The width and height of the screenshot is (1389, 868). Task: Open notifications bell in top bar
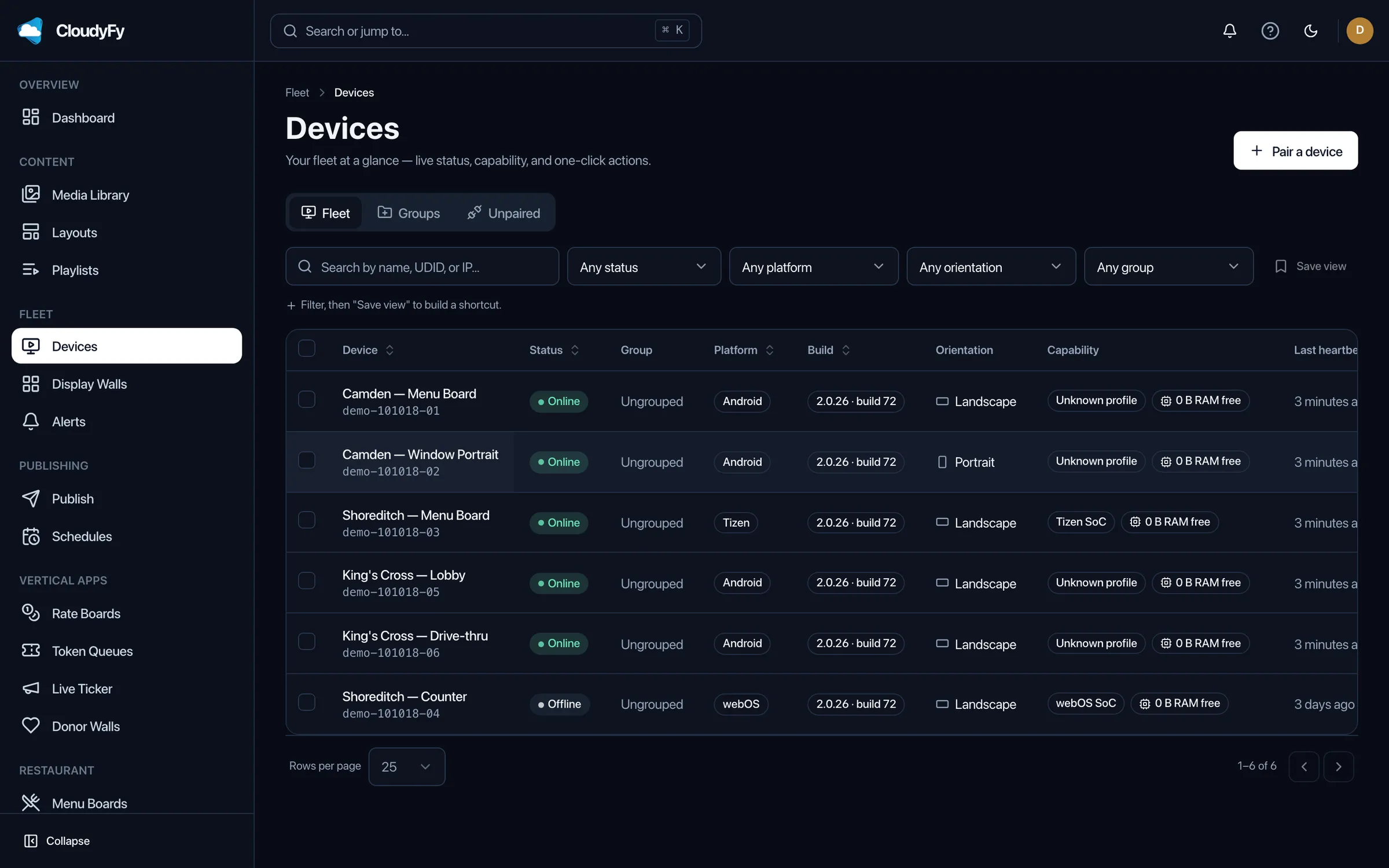coord(1229,31)
